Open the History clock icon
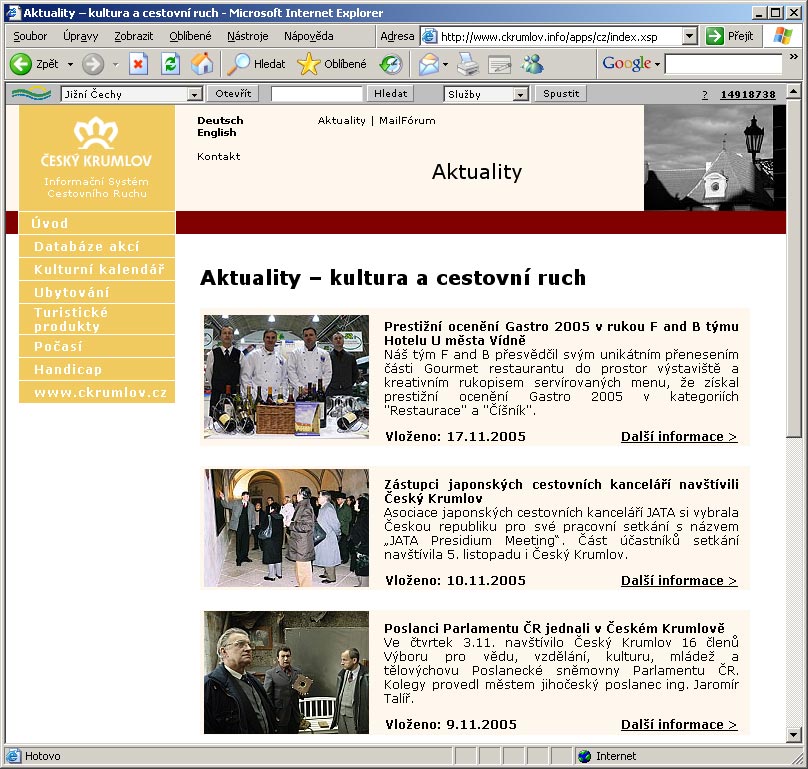 click(391, 64)
